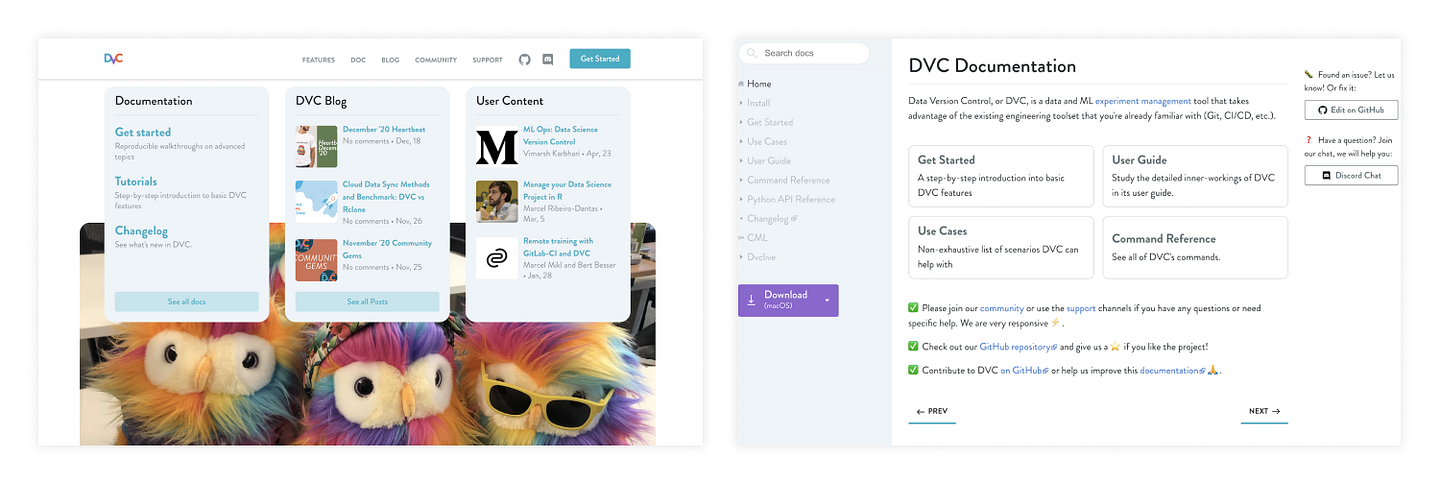Screen dimensions: 1440x484
Task: Open the Discord chat icon in the top navigation
Action: pyautogui.click(x=547, y=59)
